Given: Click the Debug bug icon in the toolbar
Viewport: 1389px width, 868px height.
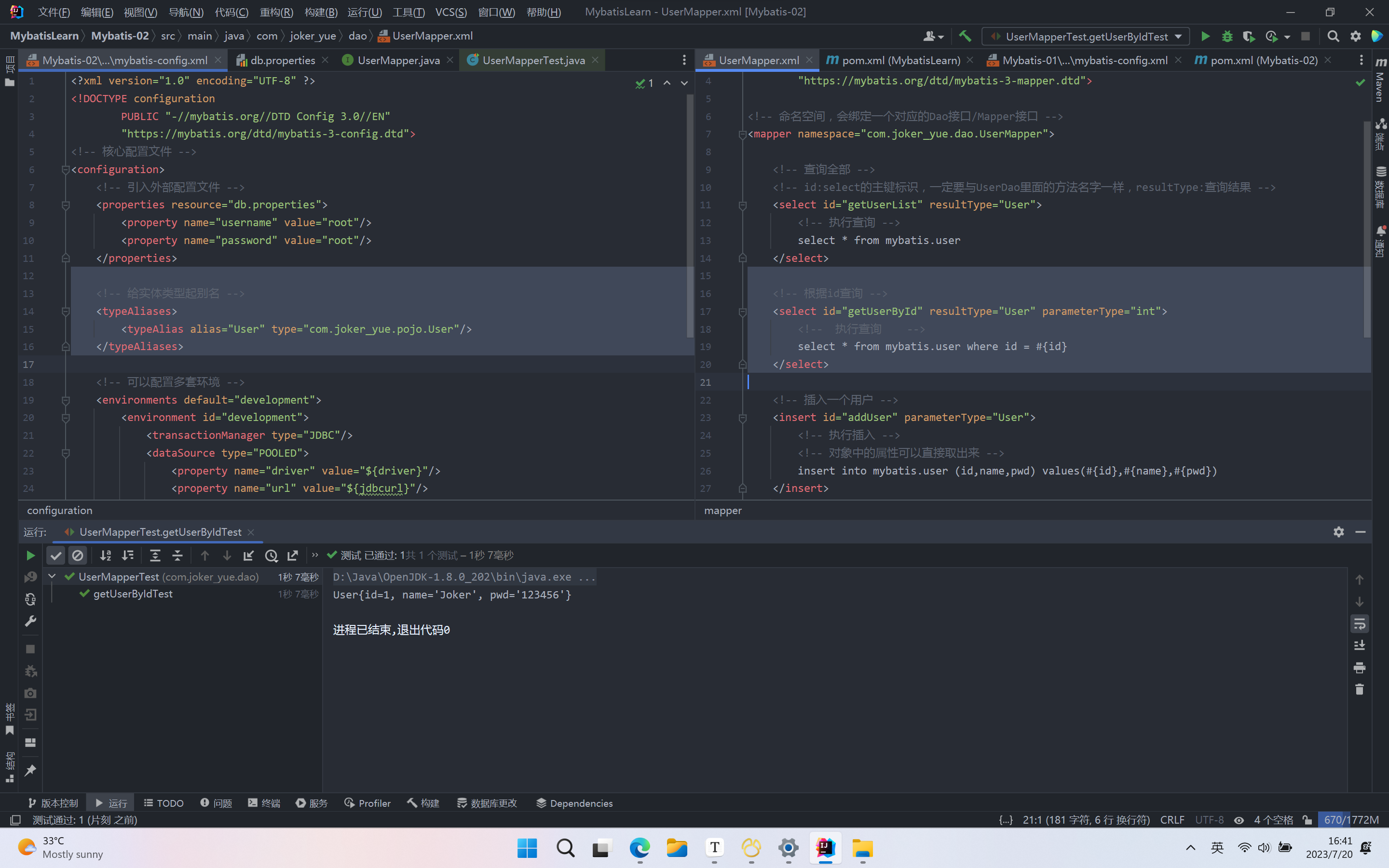Looking at the screenshot, I should tap(1226, 36).
